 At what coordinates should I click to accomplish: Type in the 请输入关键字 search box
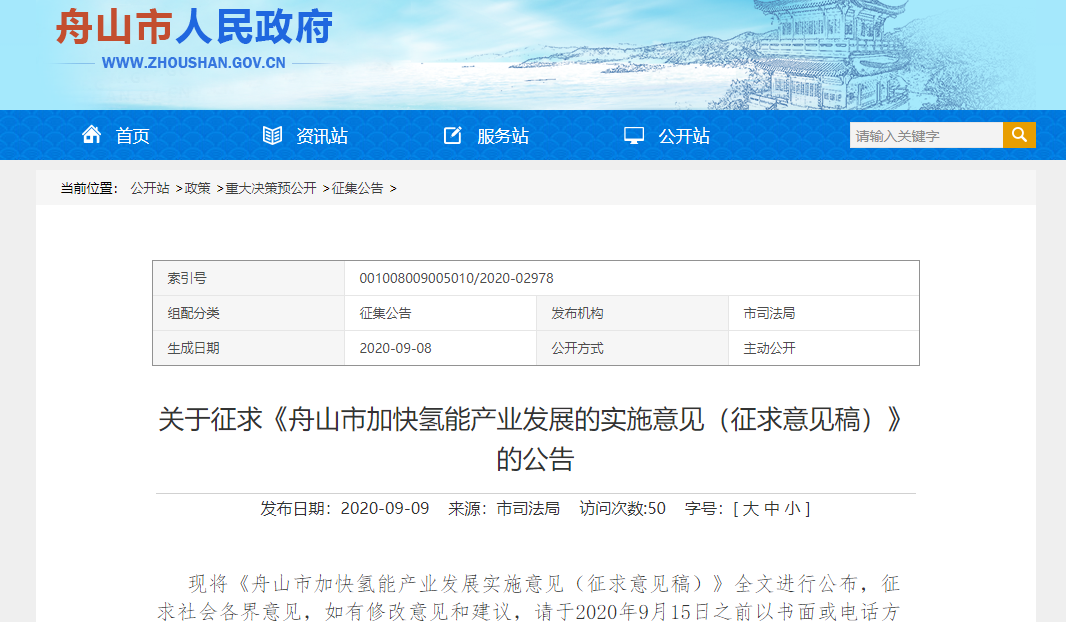[925, 136]
